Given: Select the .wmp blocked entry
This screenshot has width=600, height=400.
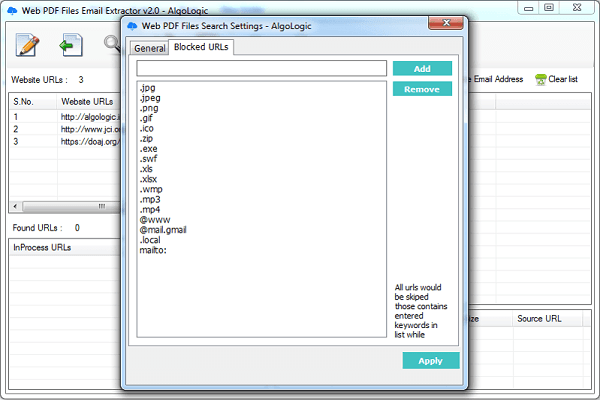Looking at the screenshot, I should pos(151,189).
